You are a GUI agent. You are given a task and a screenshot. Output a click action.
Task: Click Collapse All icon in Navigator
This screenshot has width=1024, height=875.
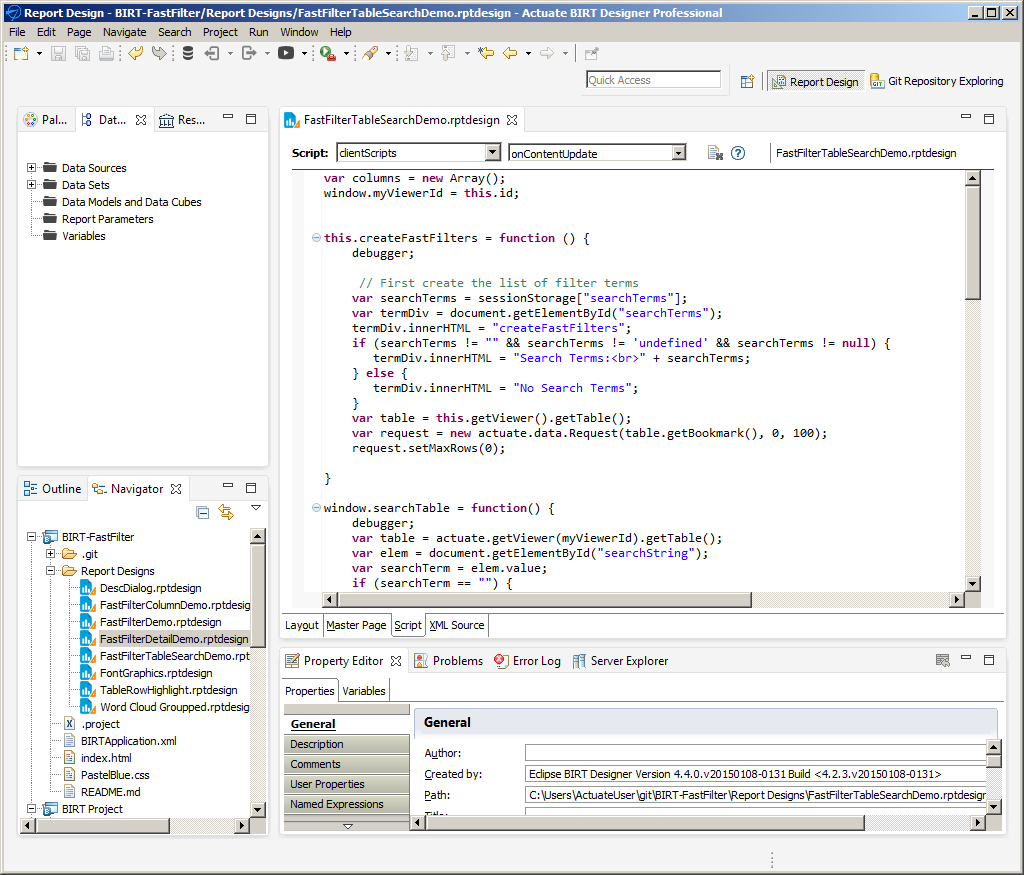tap(202, 513)
